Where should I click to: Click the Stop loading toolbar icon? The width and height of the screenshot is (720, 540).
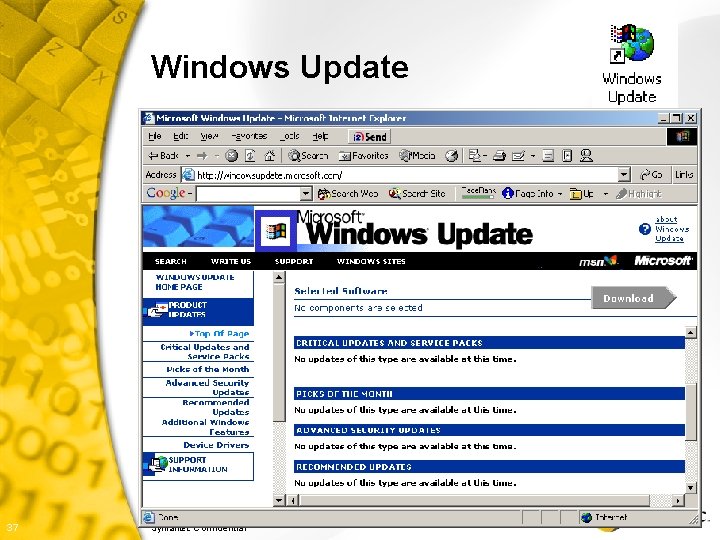[231, 156]
